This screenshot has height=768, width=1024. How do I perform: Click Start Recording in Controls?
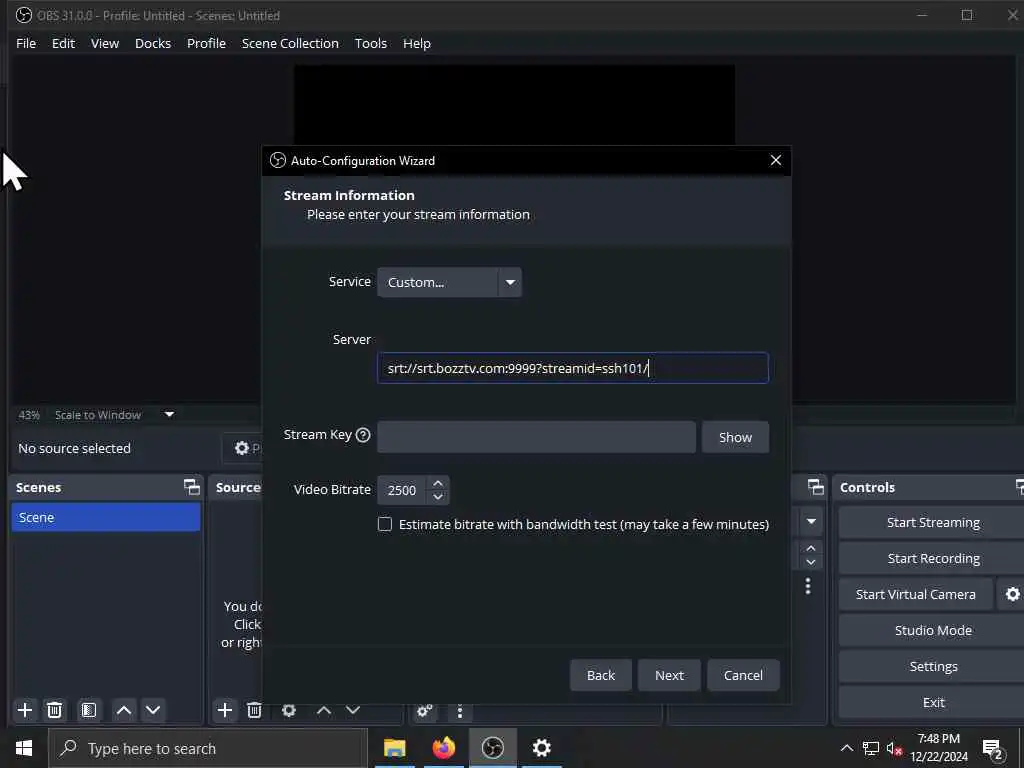click(x=933, y=558)
